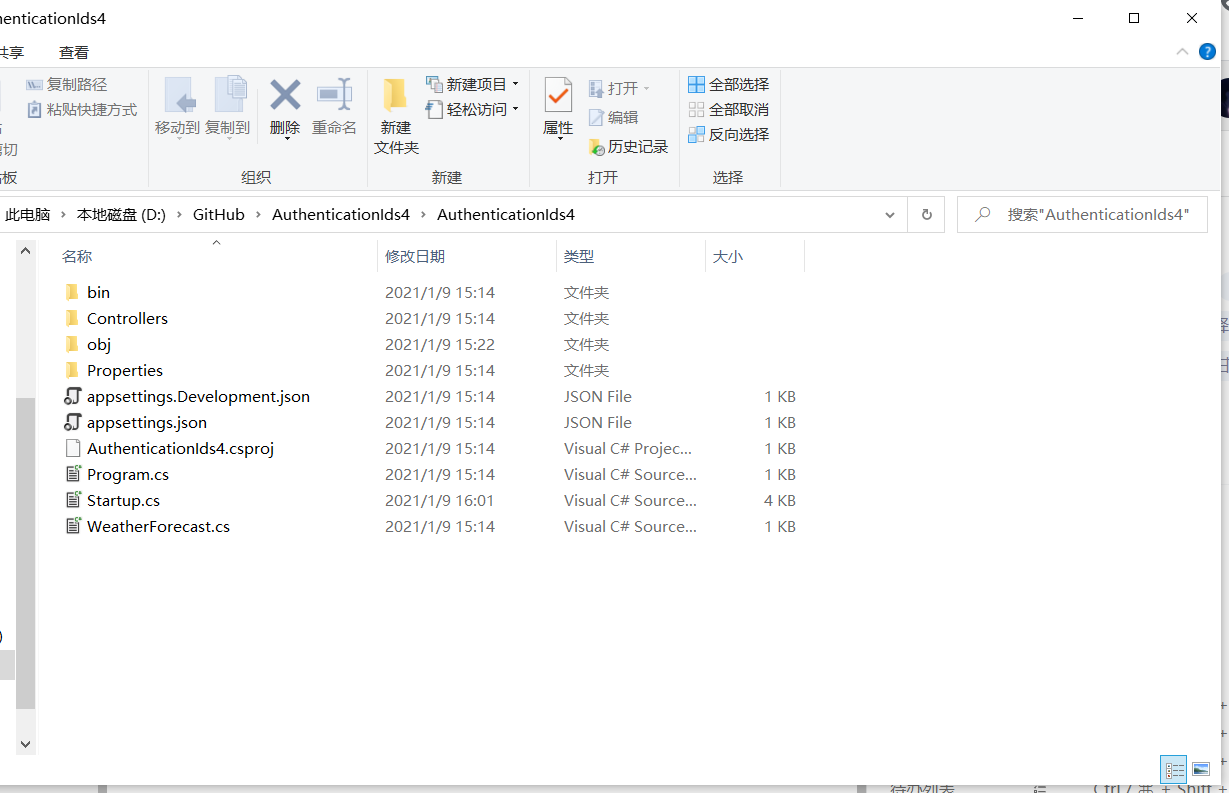Click the obj date 2021/1/9 15:22

[x=440, y=344]
